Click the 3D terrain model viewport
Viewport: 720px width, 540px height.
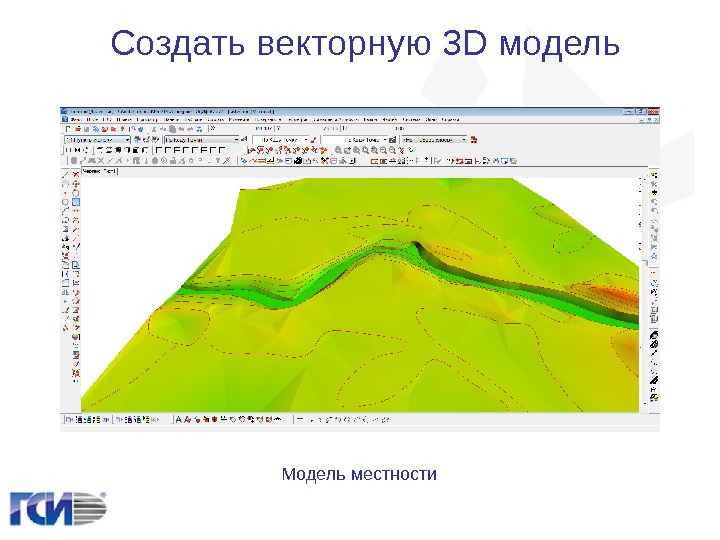(x=360, y=295)
